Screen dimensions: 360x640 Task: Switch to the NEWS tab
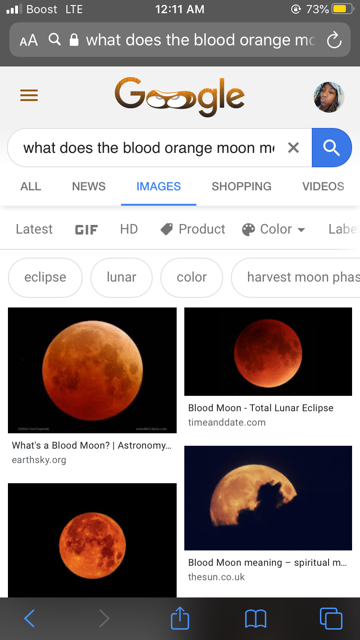(x=89, y=187)
